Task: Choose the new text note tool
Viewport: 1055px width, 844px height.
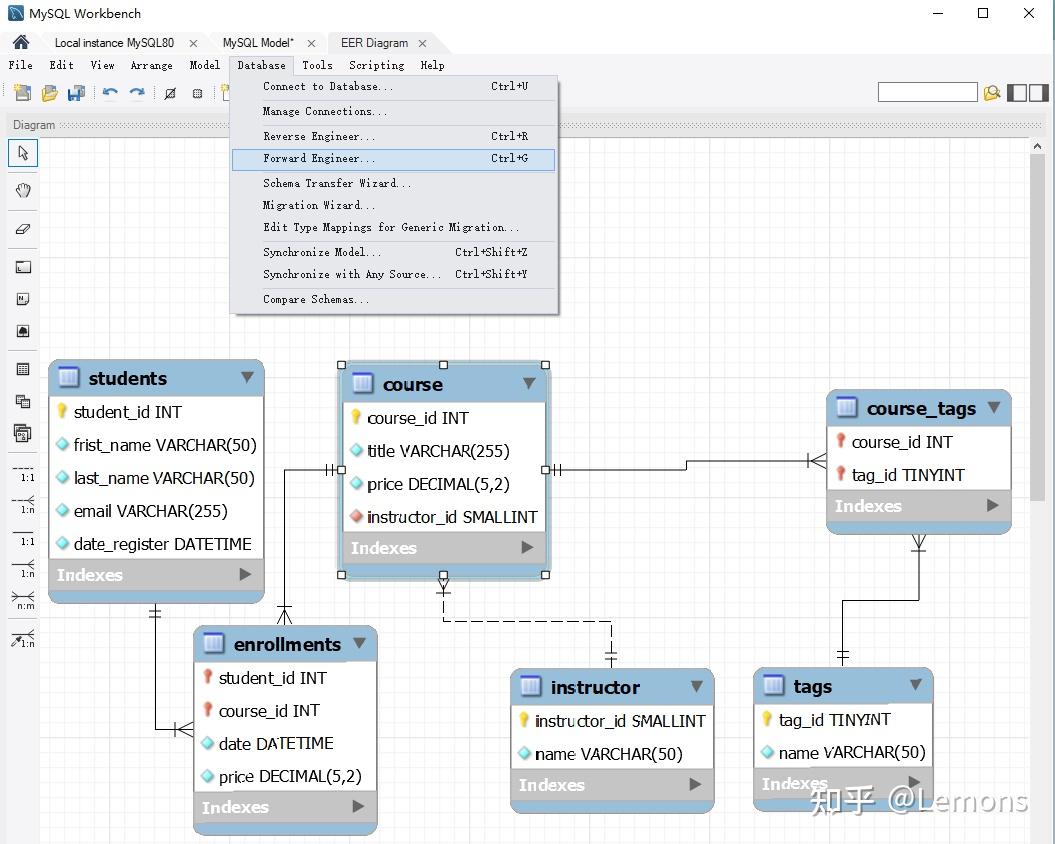Action: [22, 298]
